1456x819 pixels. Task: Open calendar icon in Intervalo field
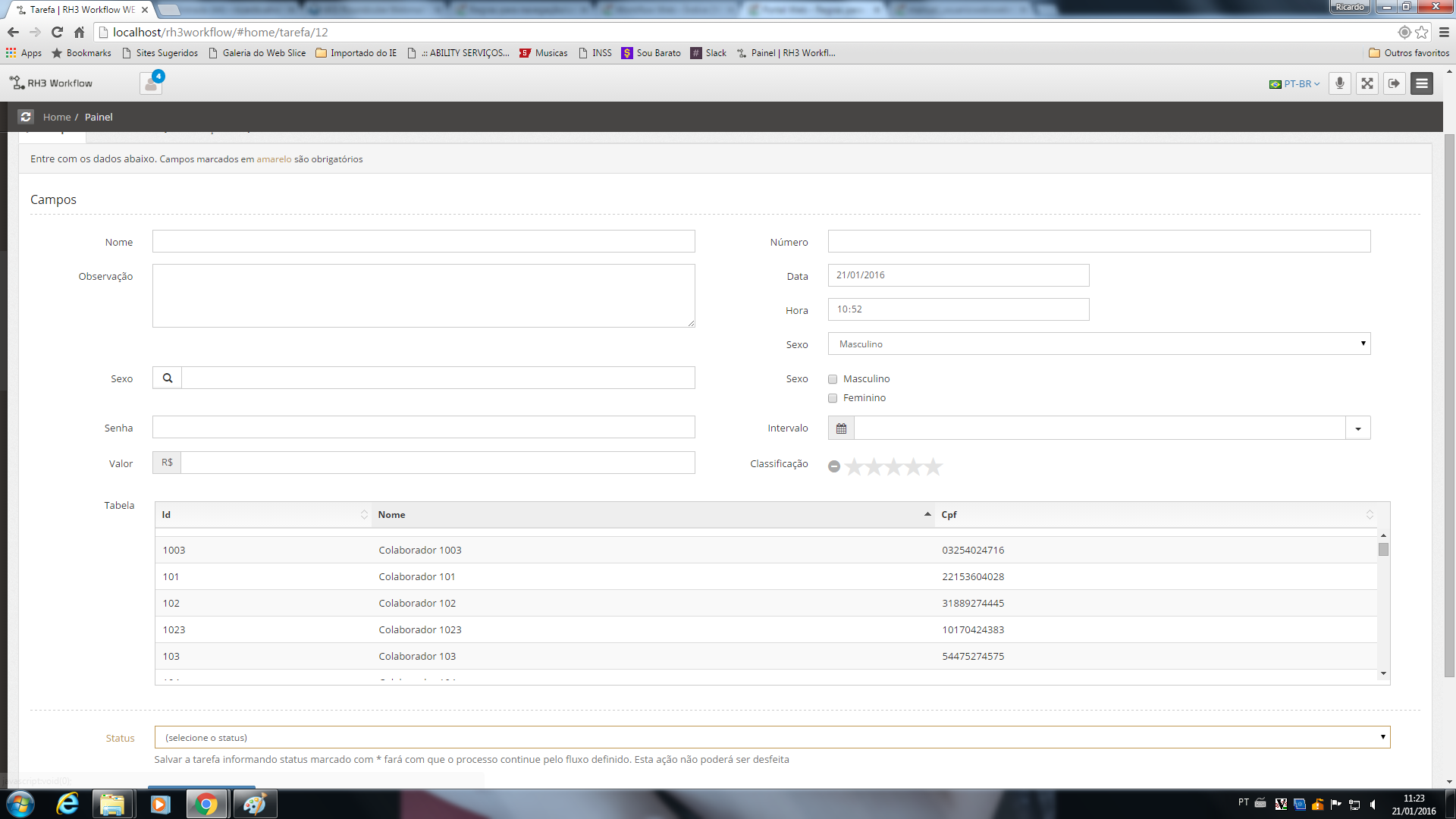coord(841,428)
